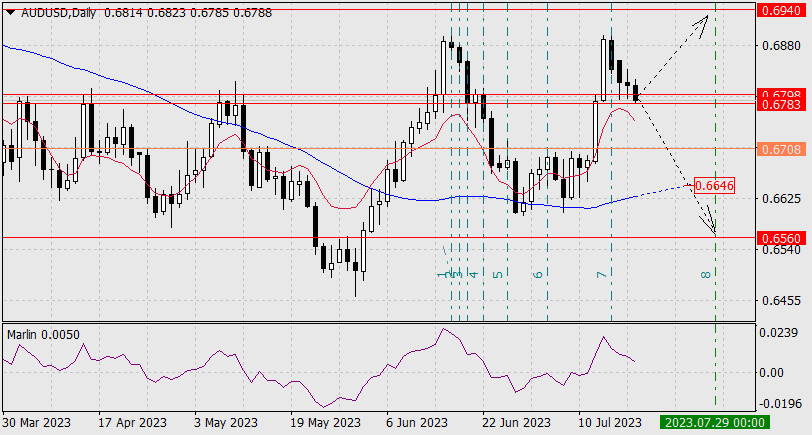This screenshot has height=435, width=812.
Task: Click the 0.6625 price axis value
Action: pyautogui.click(x=781, y=198)
